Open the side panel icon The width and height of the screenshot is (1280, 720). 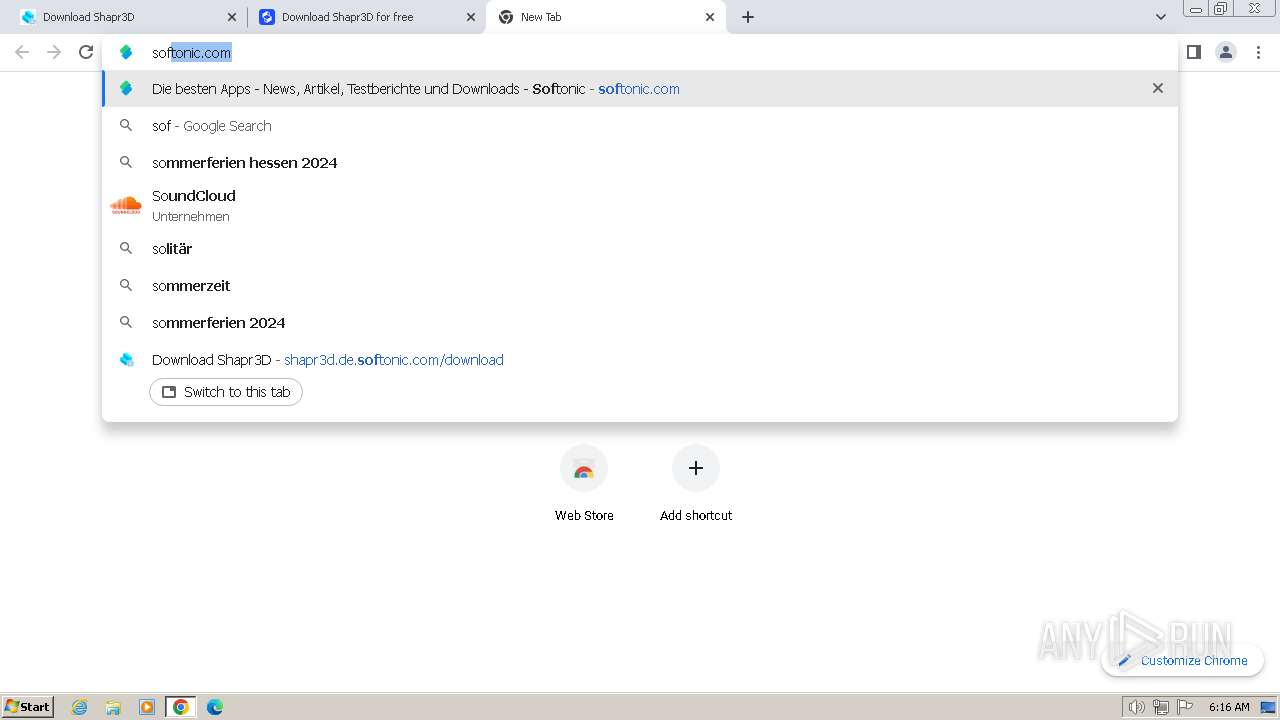click(x=1194, y=52)
